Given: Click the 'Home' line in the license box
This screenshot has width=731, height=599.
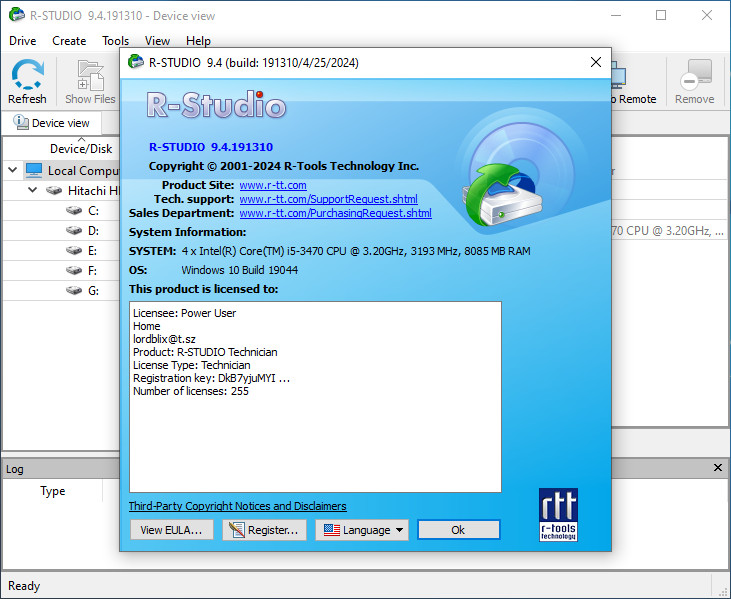Looking at the screenshot, I should pyautogui.click(x=146, y=326).
